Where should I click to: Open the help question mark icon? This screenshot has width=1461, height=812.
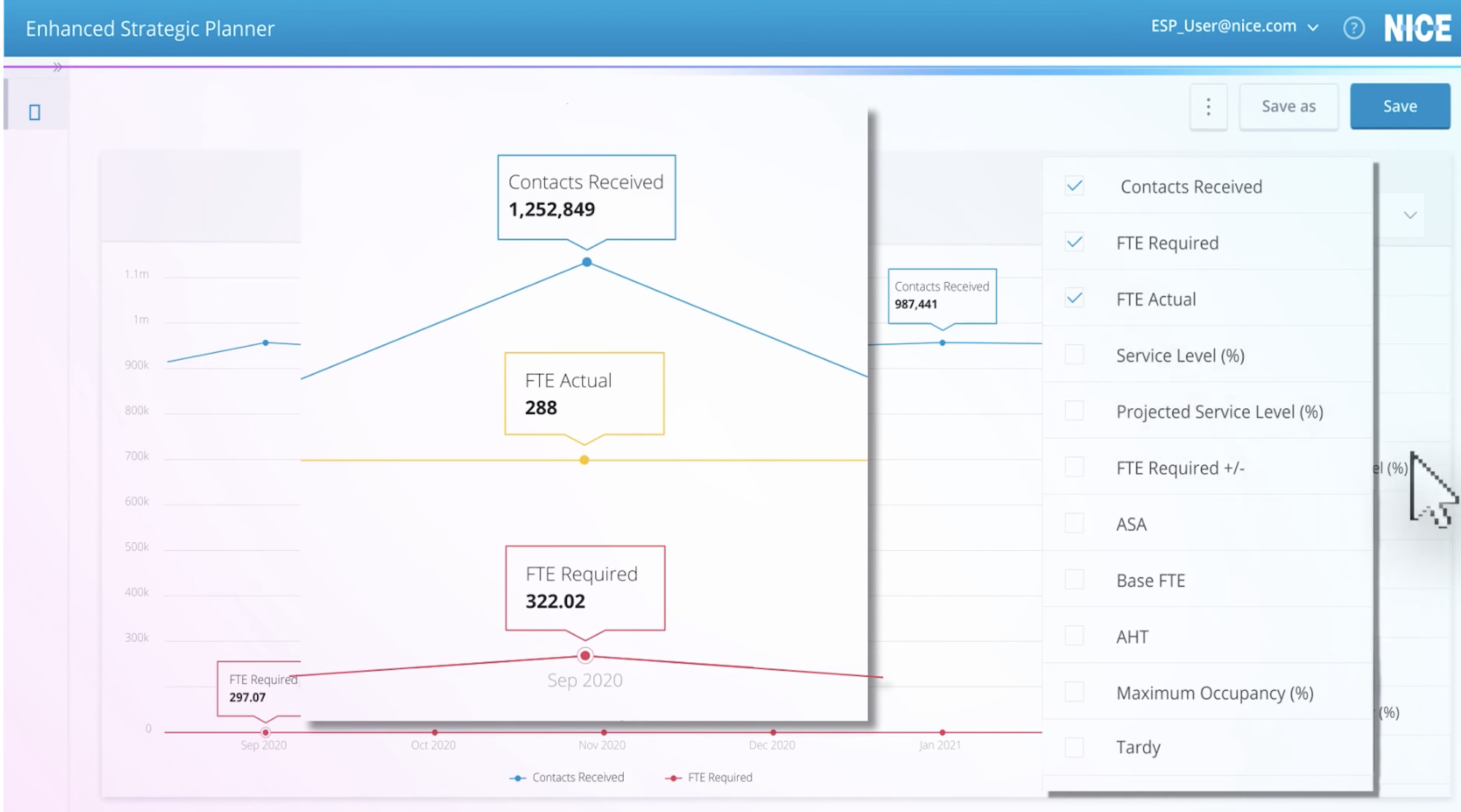pos(1354,28)
